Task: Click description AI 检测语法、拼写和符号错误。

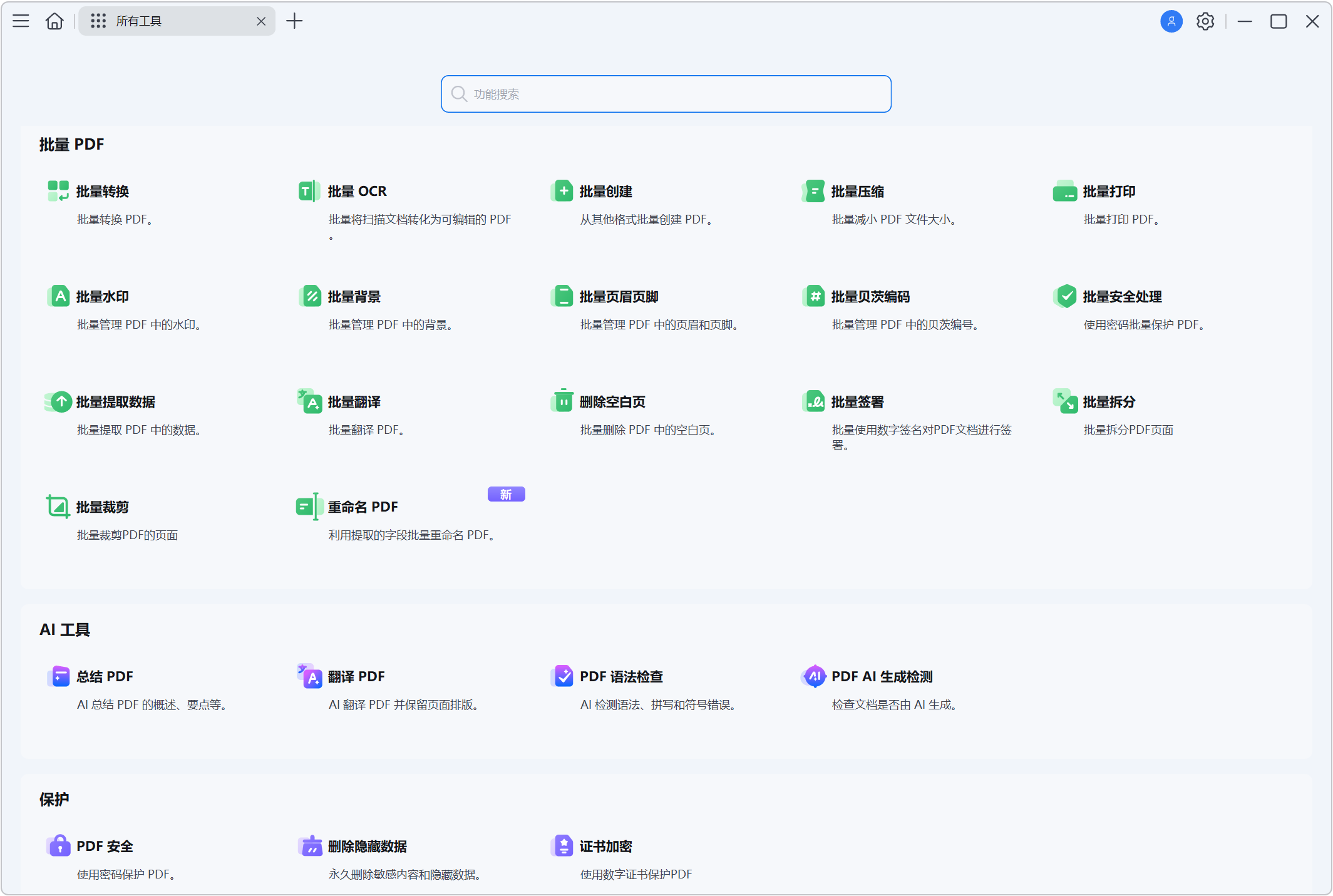Action: (659, 705)
